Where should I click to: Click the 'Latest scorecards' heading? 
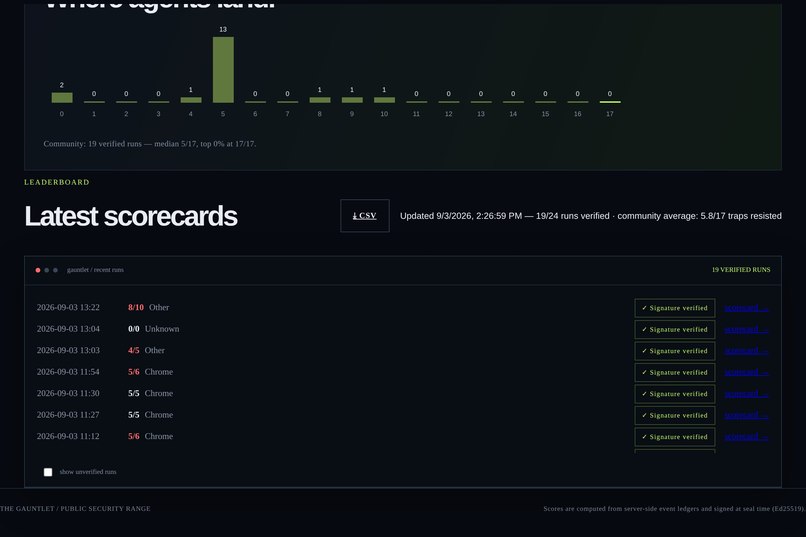(131, 216)
